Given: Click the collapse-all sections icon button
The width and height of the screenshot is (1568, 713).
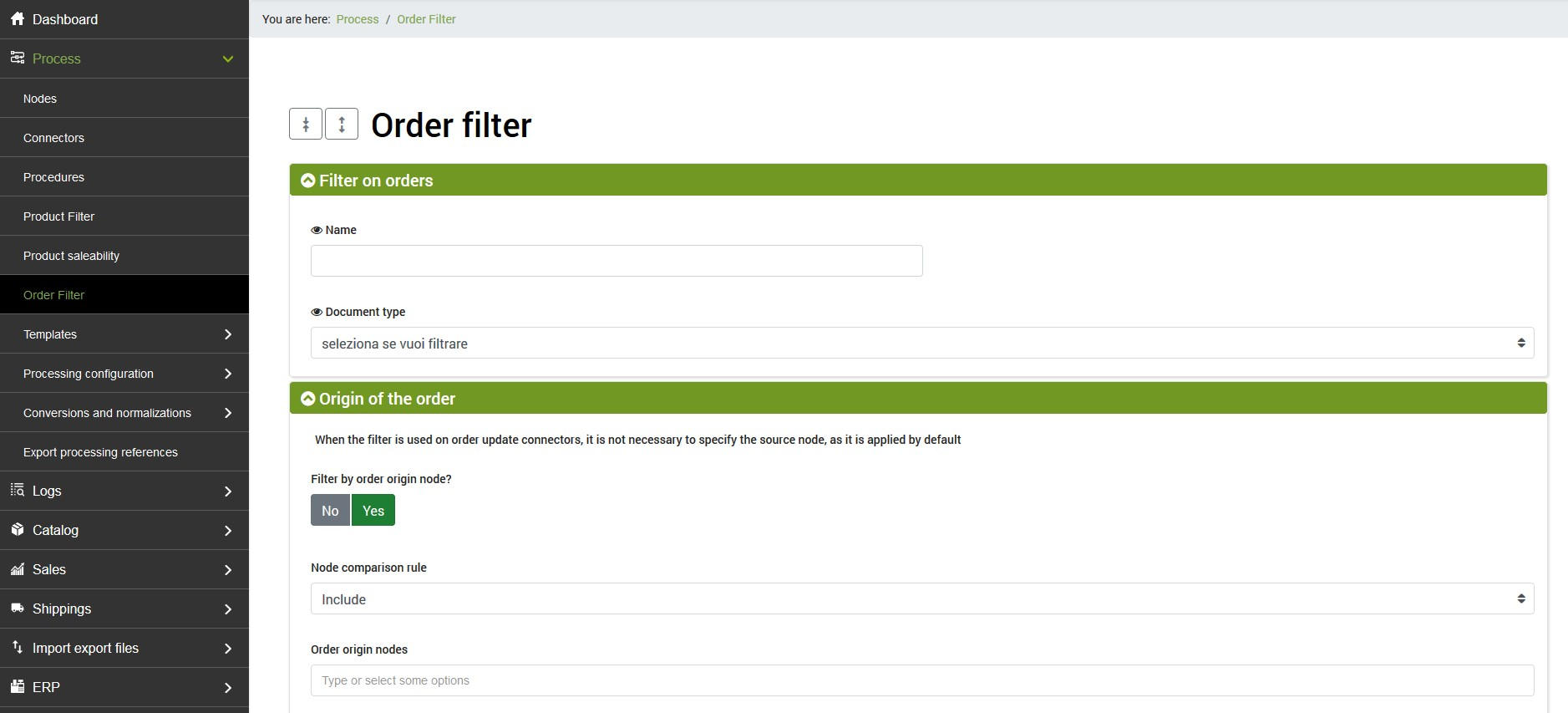Looking at the screenshot, I should point(306,125).
